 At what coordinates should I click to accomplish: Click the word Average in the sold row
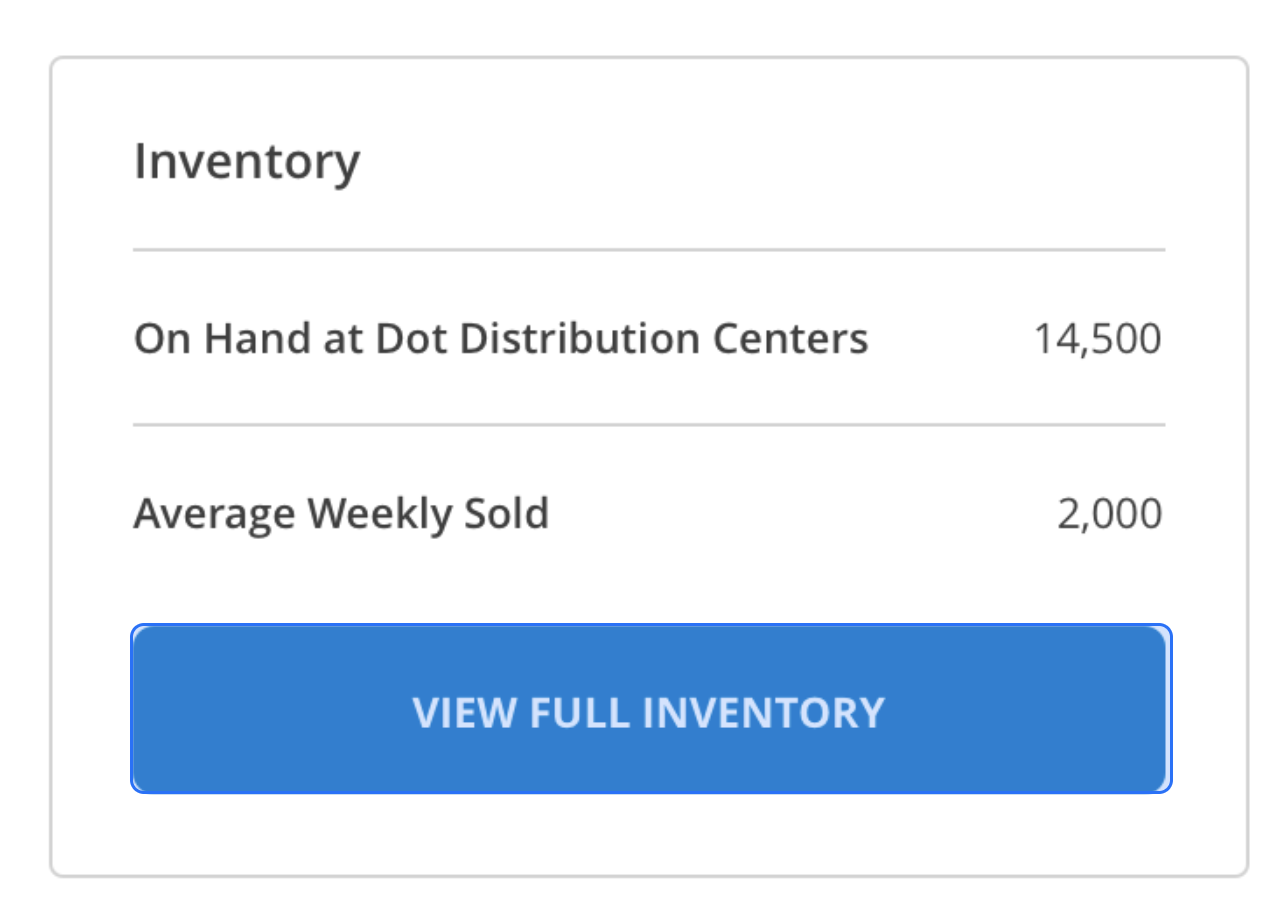[x=214, y=514]
